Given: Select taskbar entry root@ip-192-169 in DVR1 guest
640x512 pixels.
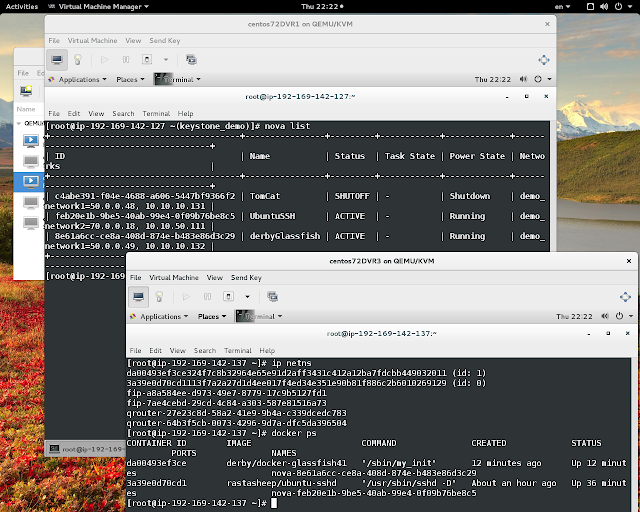Looking at the screenshot, I should point(85,449).
